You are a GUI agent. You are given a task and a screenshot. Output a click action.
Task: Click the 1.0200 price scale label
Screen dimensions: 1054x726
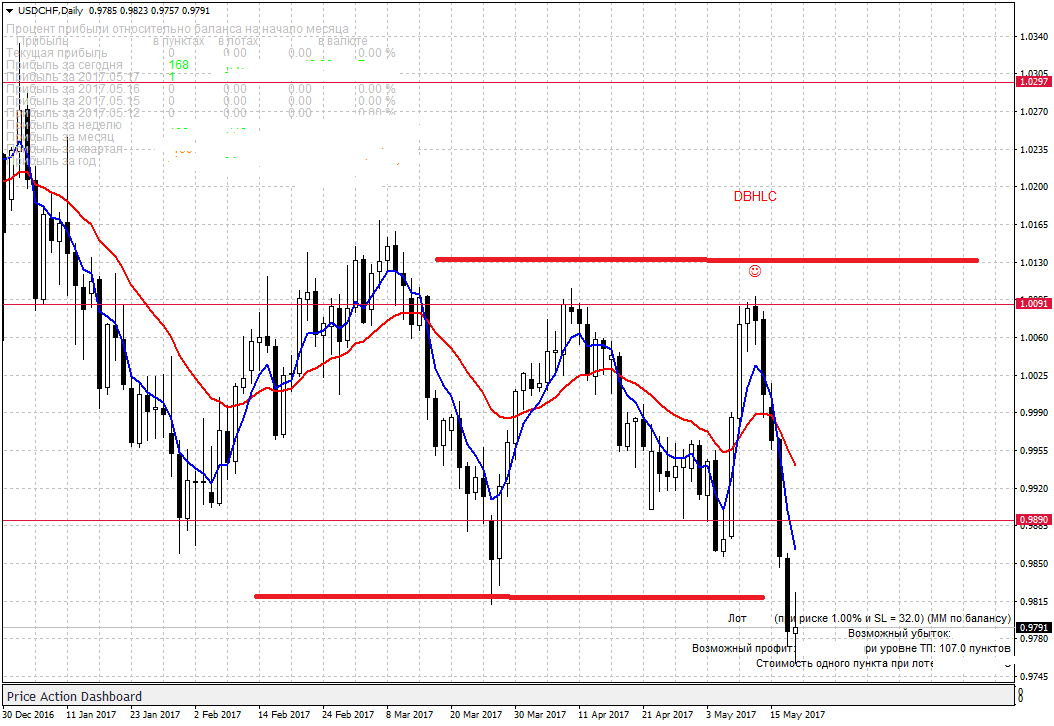1034,187
